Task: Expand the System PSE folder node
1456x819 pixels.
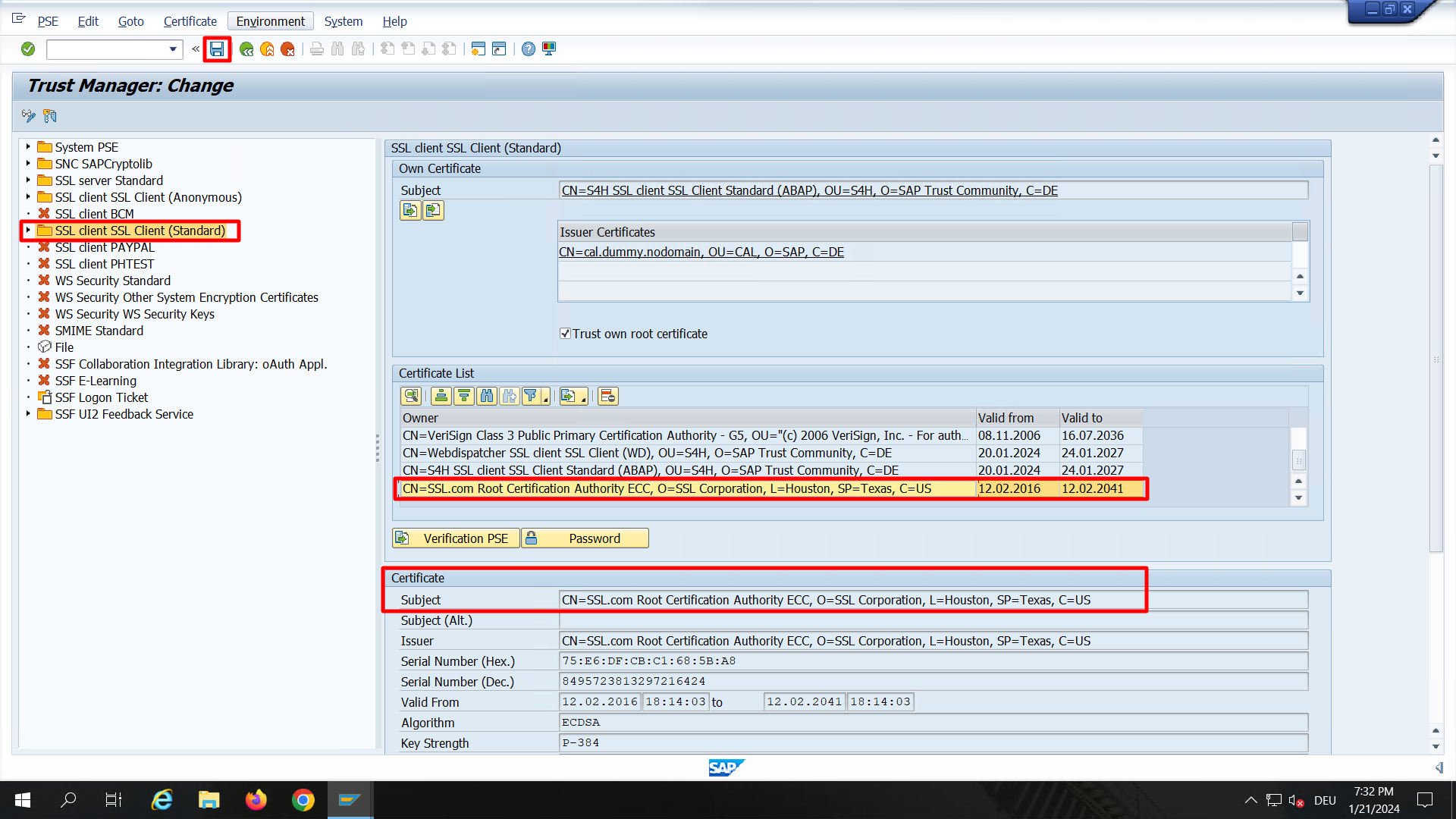Action: [28, 146]
